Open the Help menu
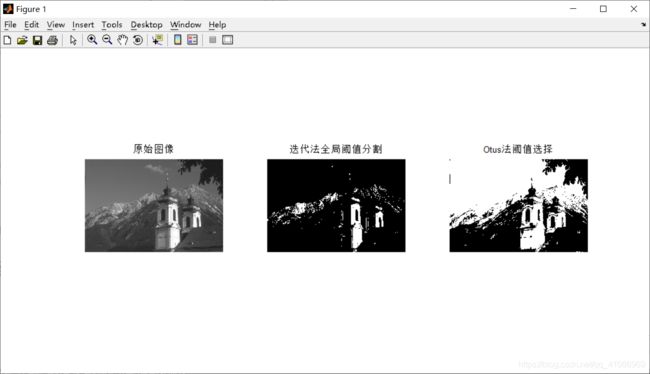The width and height of the screenshot is (650, 374). (x=217, y=25)
